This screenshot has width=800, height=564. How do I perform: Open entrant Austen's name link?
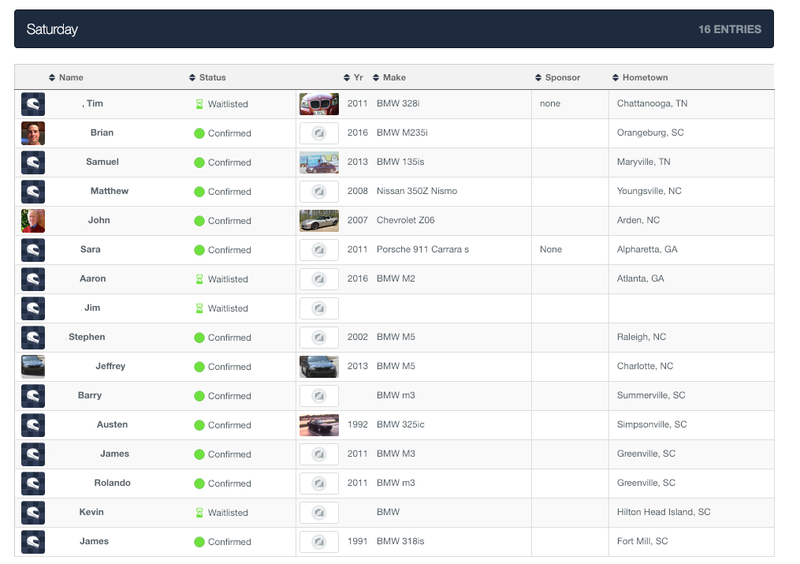point(112,425)
